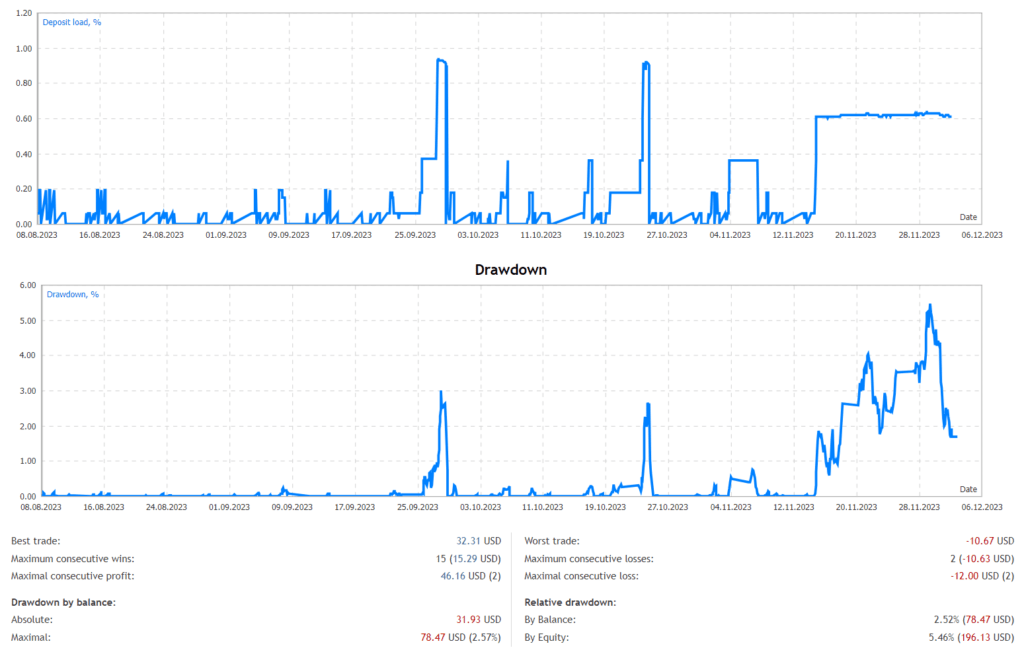Viewport: 1024px width, 654px height.
Task: Click the "Drawdown" chart title heading
Action: coord(510,270)
